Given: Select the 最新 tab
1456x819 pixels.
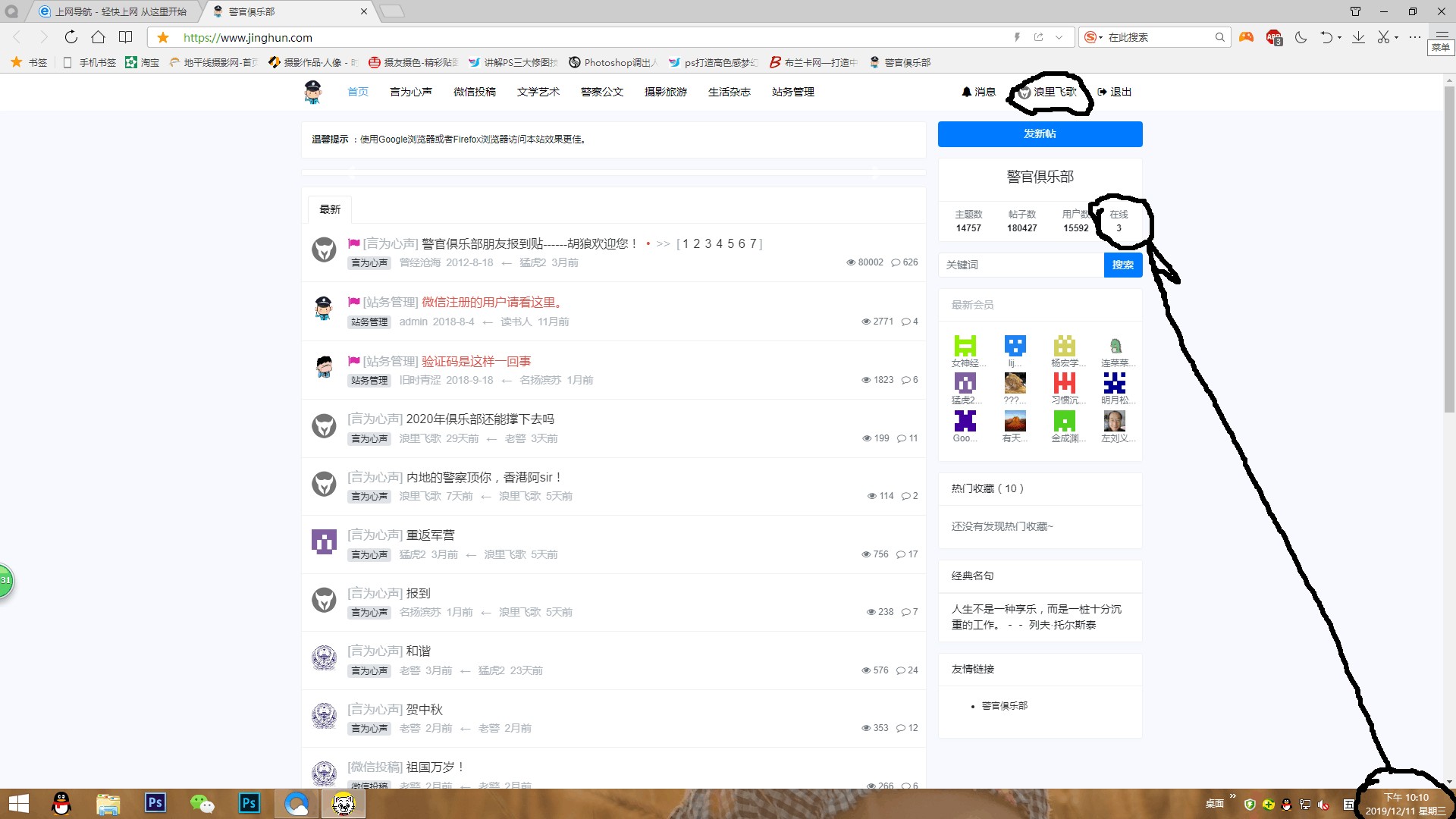Looking at the screenshot, I should point(330,209).
